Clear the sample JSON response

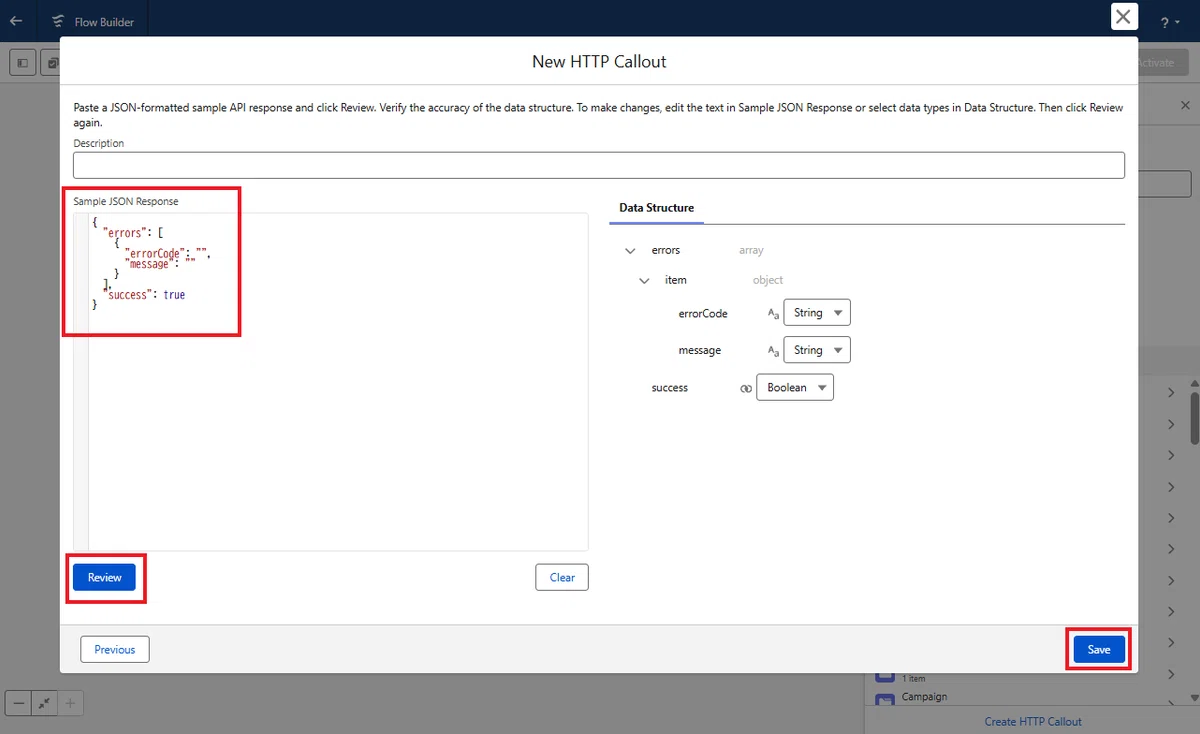pyautogui.click(x=562, y=577)
